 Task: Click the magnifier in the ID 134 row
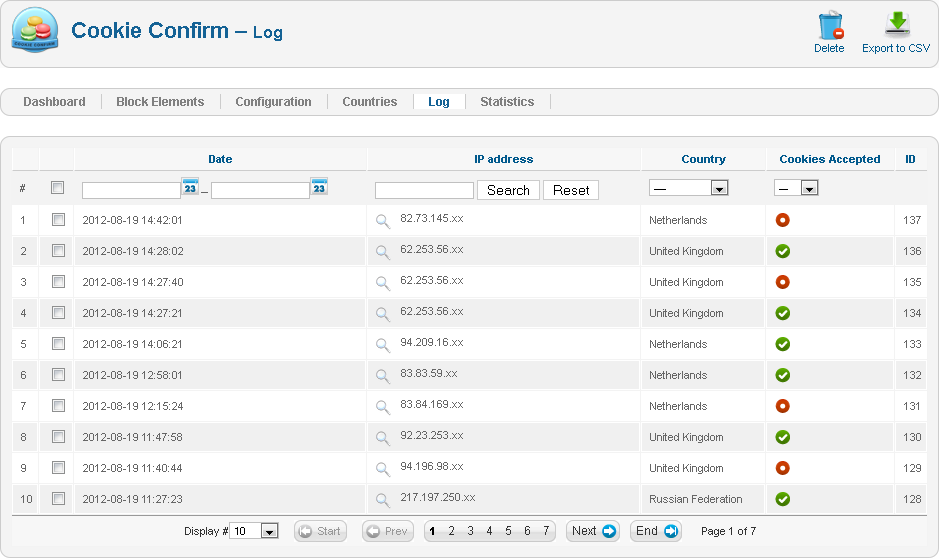(x=383, y=314)
